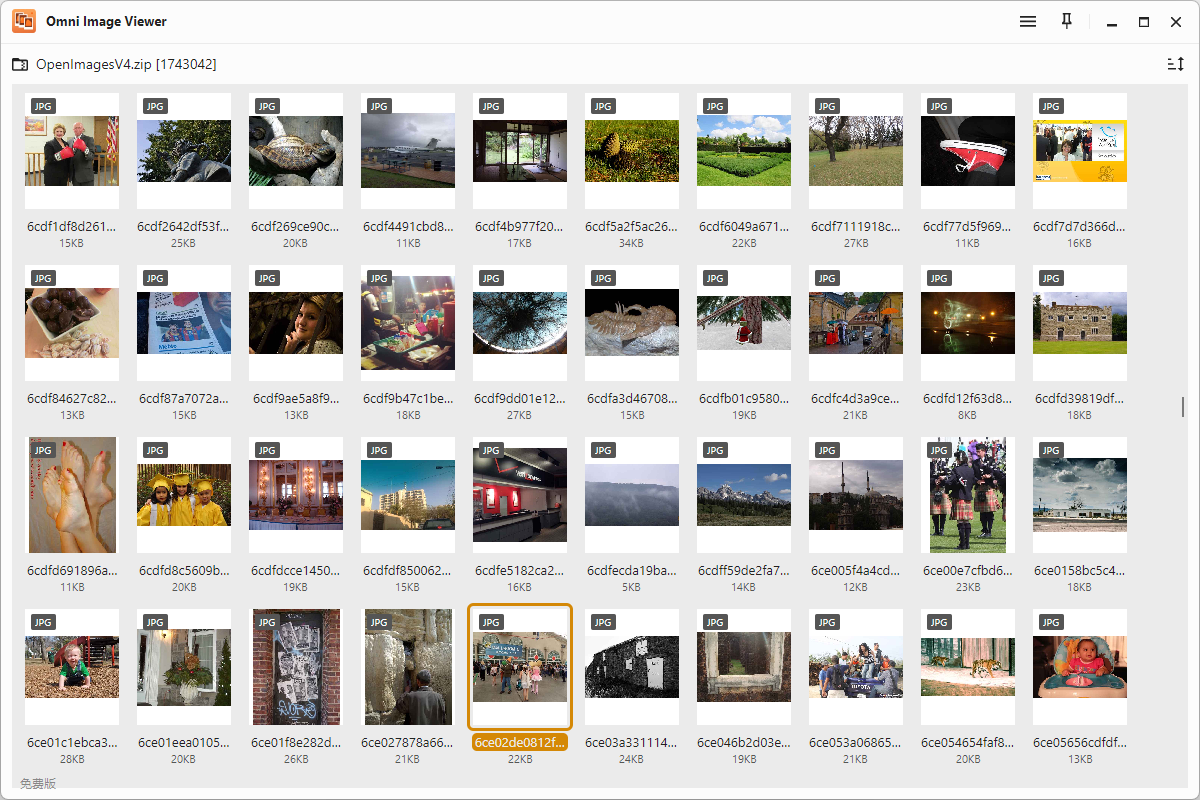Click the JPG badge on the tiger photo

point(938,621)
